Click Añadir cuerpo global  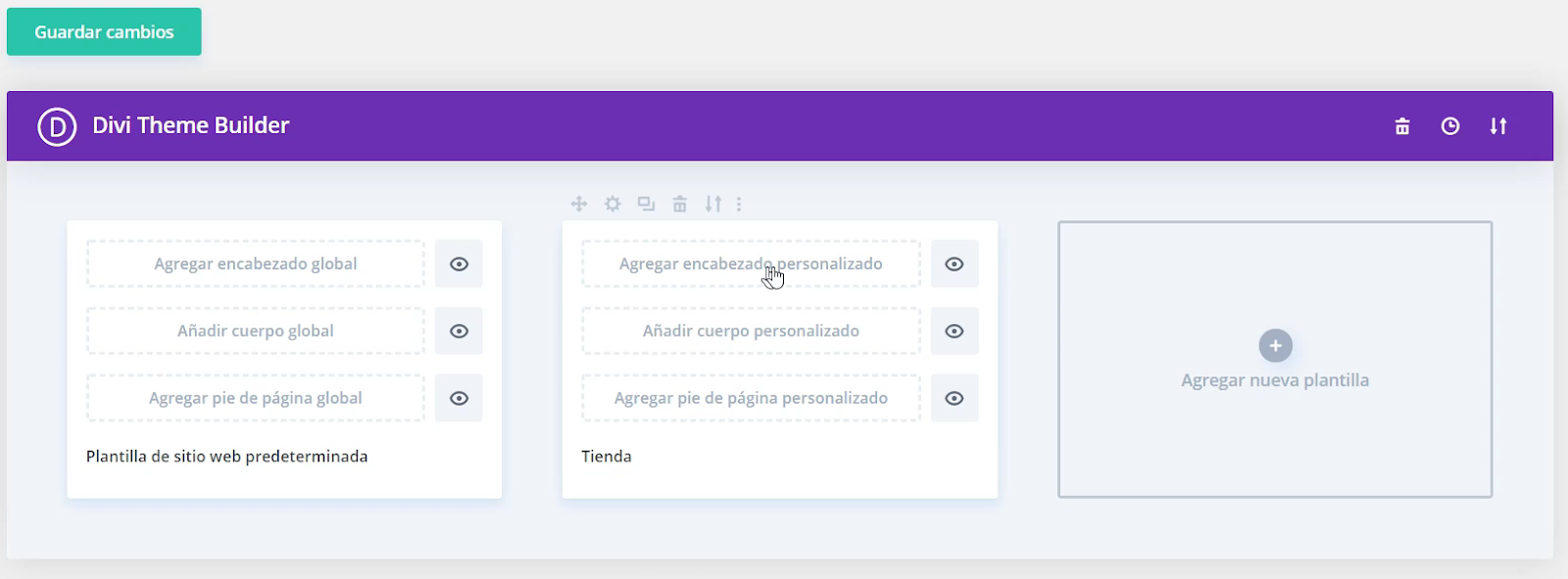[256, 331]
